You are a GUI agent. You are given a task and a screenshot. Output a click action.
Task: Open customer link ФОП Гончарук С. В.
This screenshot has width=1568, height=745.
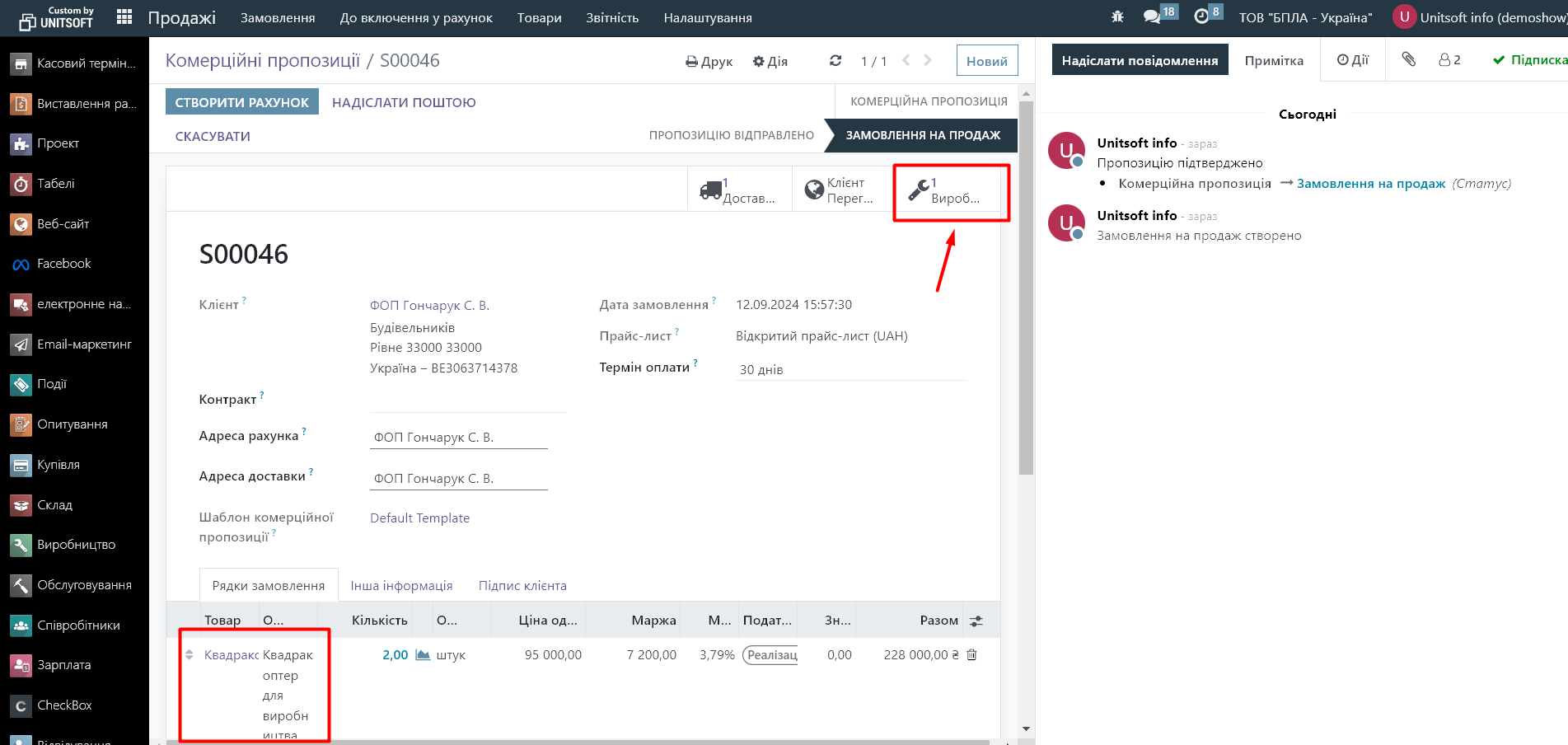coord(429,306)
